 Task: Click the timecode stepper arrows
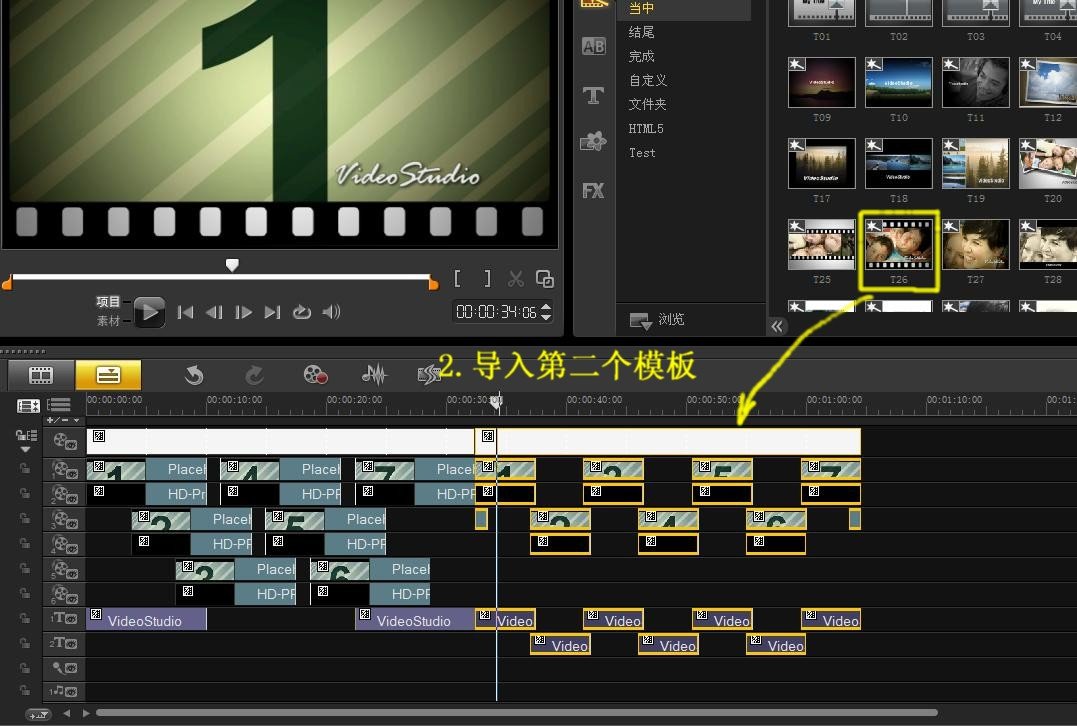[546, 312]
